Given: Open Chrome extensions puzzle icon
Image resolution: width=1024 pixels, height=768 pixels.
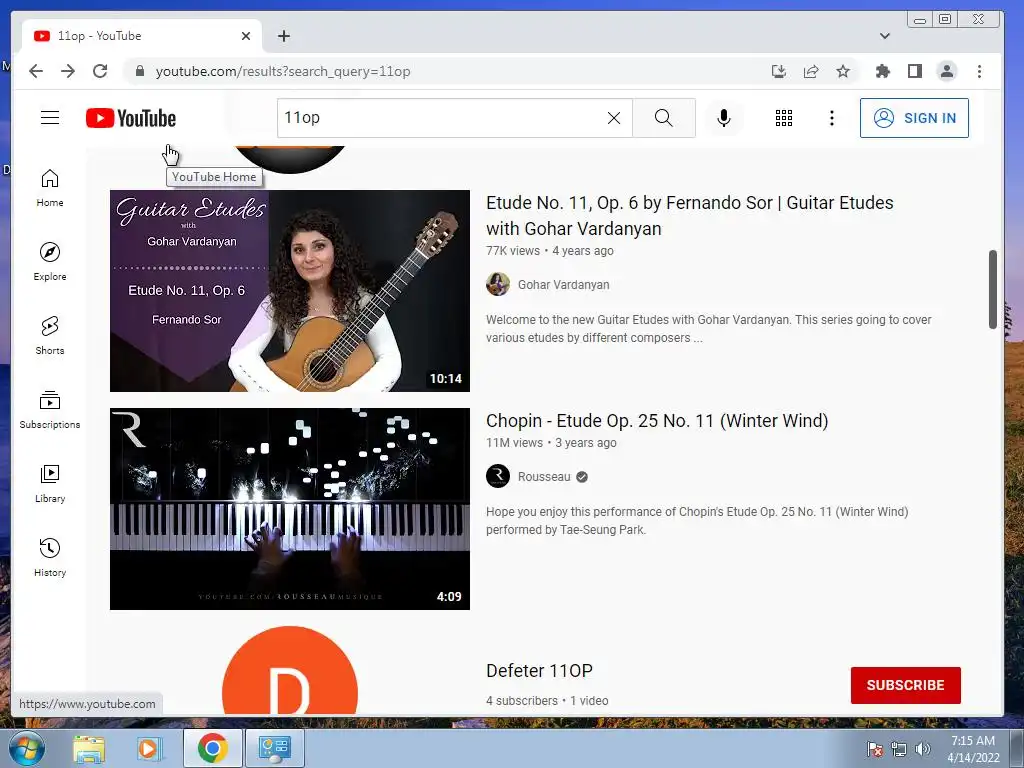Looking at the screenshot, I should tap(883, 71).
